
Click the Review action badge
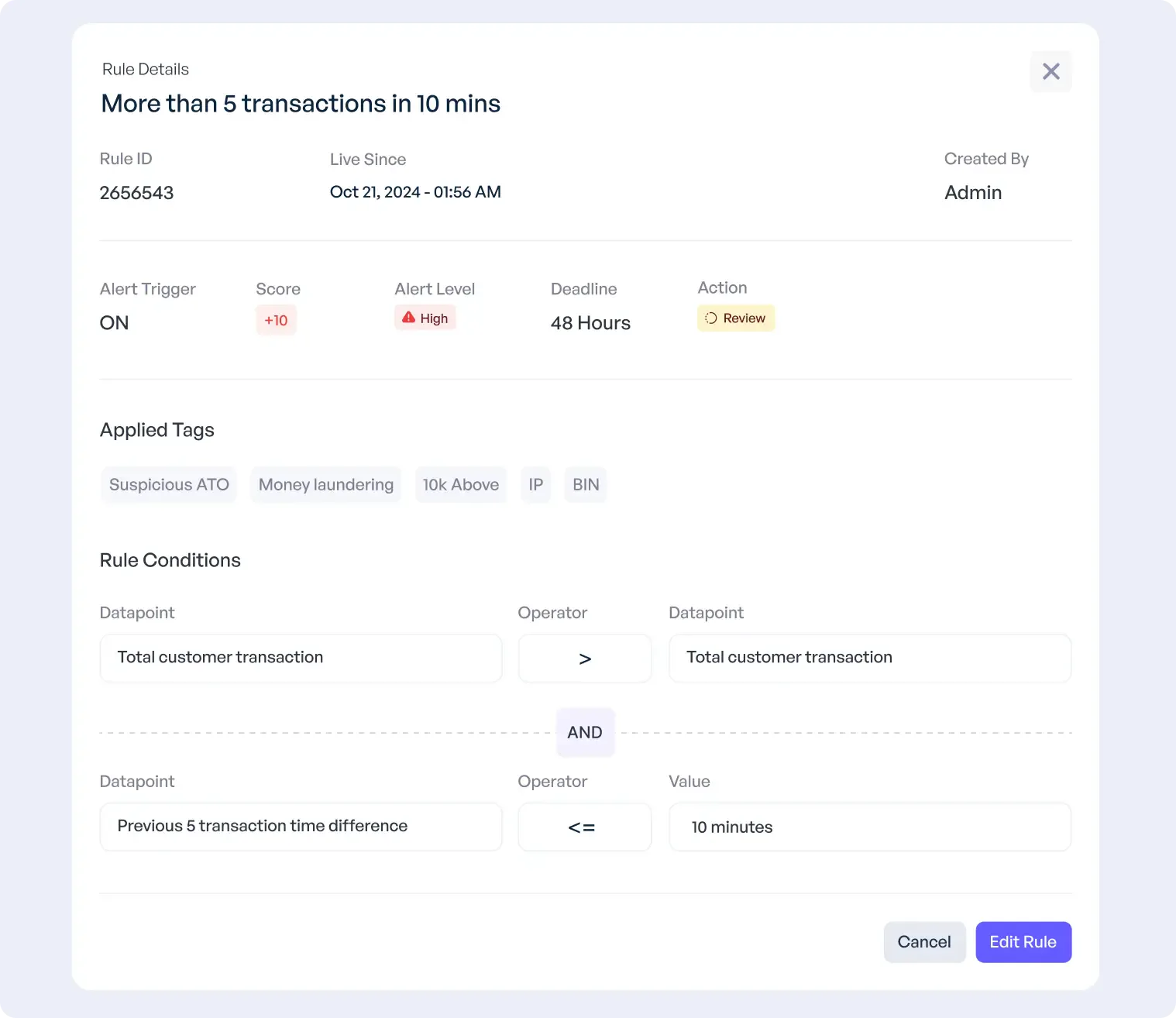[x=736, y=318]
